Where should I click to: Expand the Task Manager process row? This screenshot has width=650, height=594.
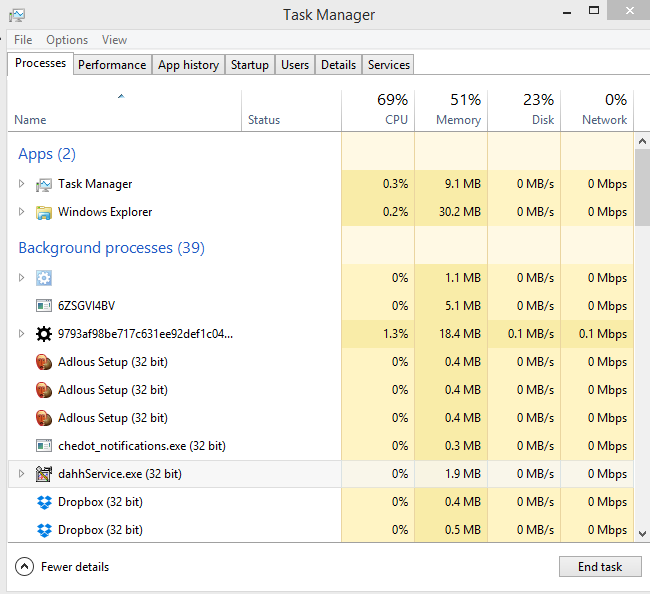pyautogui.click(x=22, y=184)
